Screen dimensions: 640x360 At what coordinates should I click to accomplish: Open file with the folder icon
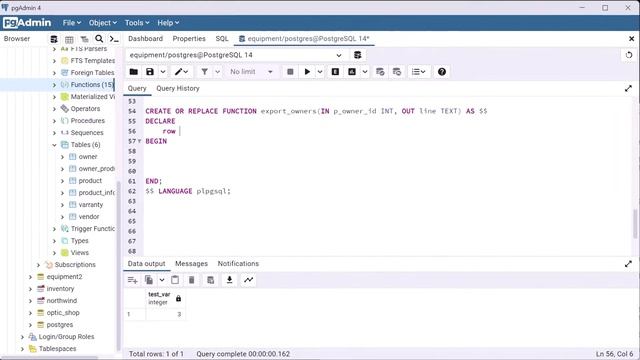click(x=133, y=72)
